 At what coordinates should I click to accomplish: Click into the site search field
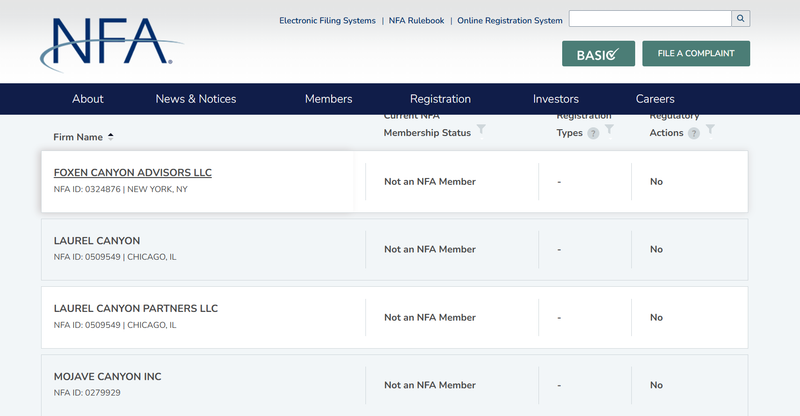point(650,19)
